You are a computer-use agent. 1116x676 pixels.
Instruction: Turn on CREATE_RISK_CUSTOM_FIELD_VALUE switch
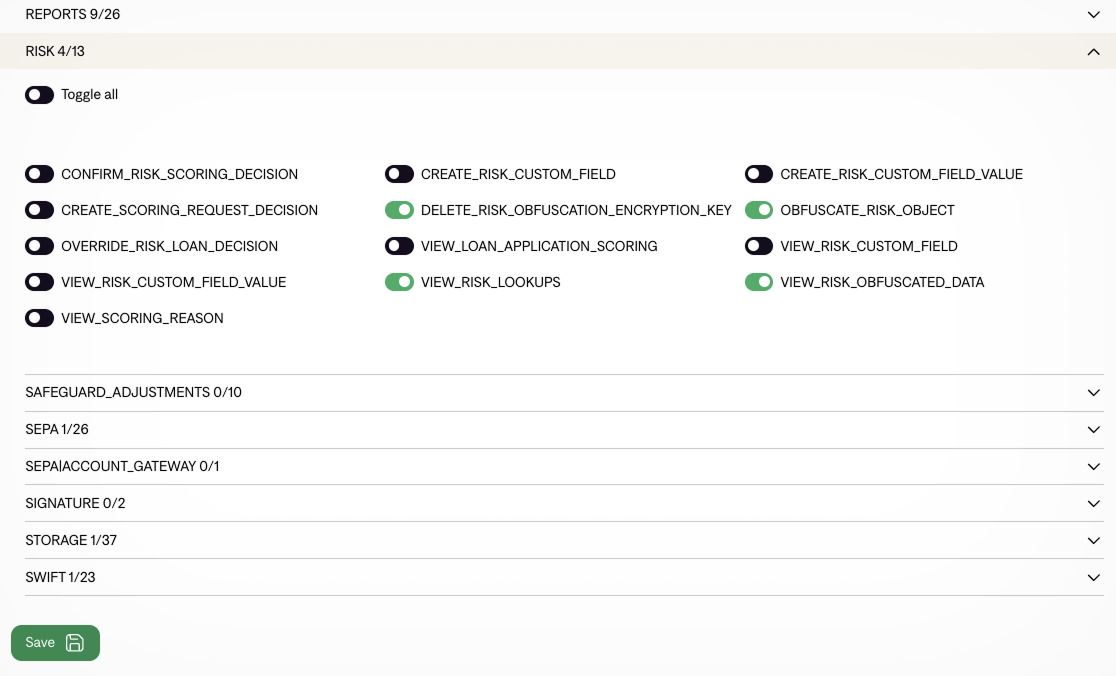(x=759, y=174)
